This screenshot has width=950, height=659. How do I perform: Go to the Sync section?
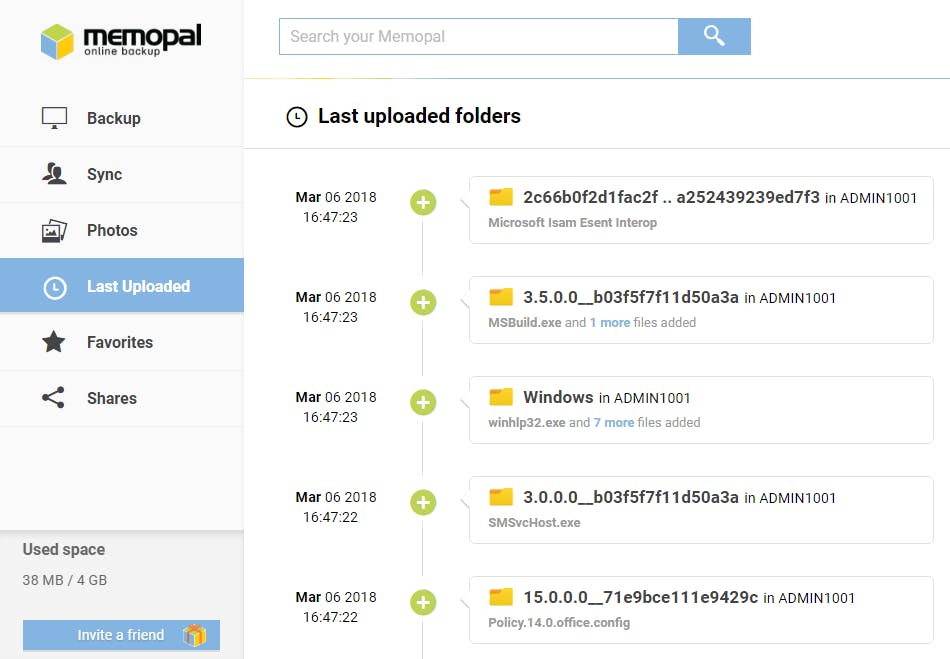(104, 174)
